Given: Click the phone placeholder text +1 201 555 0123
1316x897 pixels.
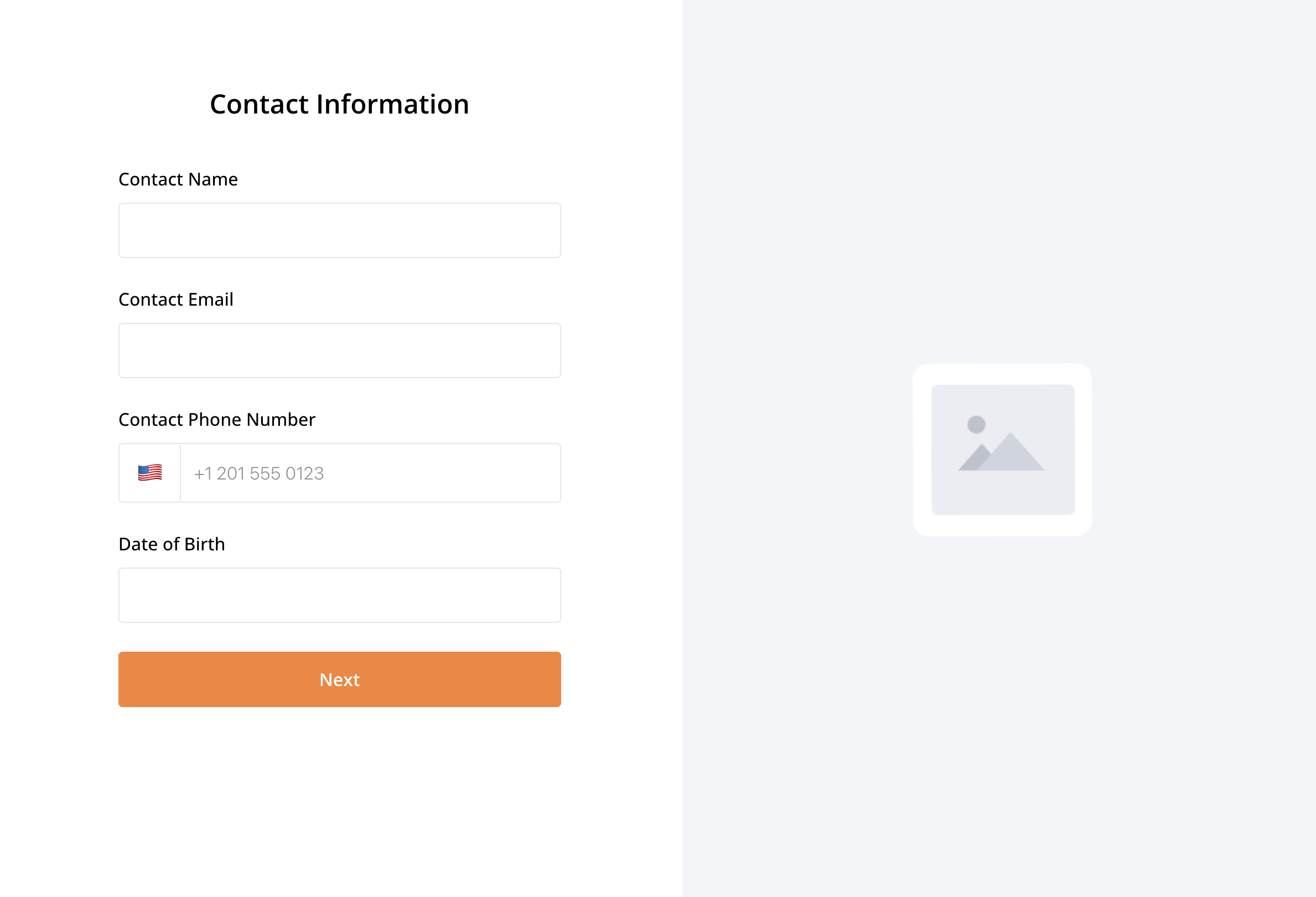Looking at the screenshot, I should tap(259, 472).
